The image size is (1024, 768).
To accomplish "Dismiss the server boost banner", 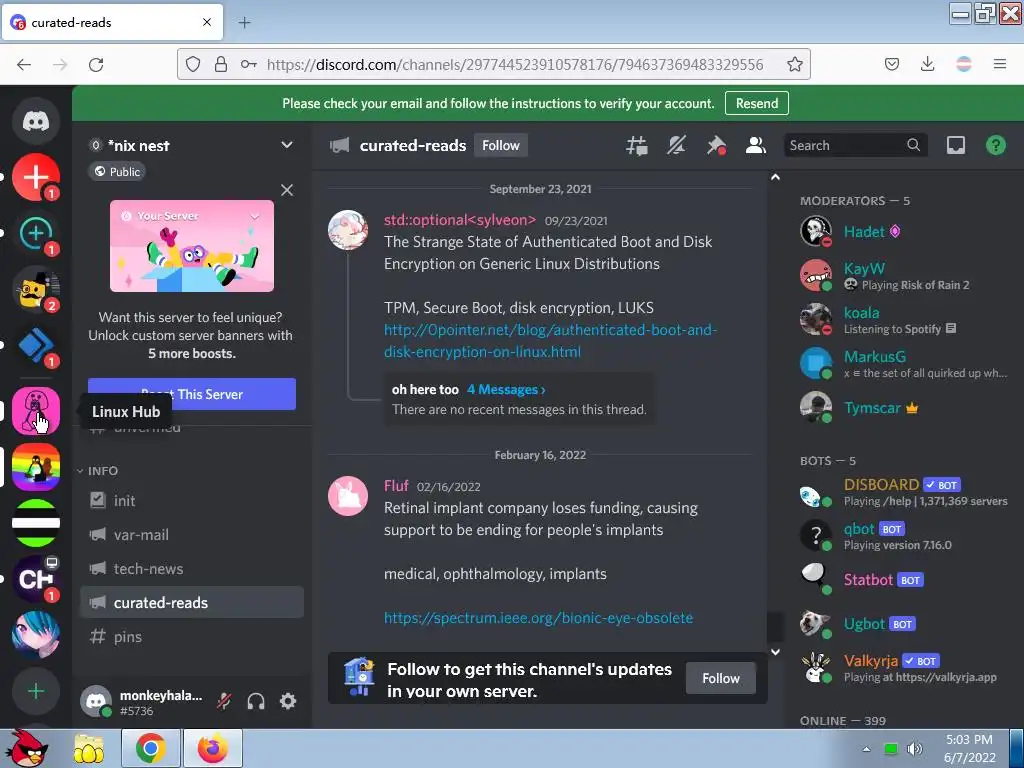I will 287,190.
